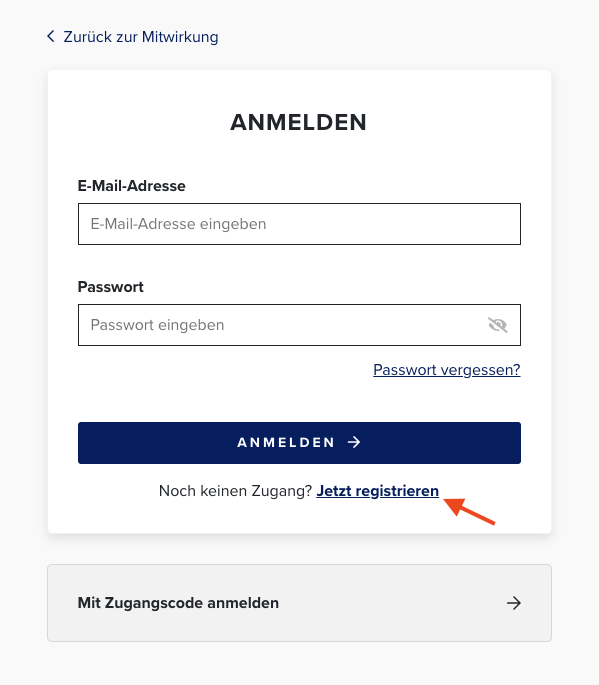Click placeholder text Passwort eingeben
Image resolution: width=599 pixels, height=685 pixels.
[x=157, y=325]
